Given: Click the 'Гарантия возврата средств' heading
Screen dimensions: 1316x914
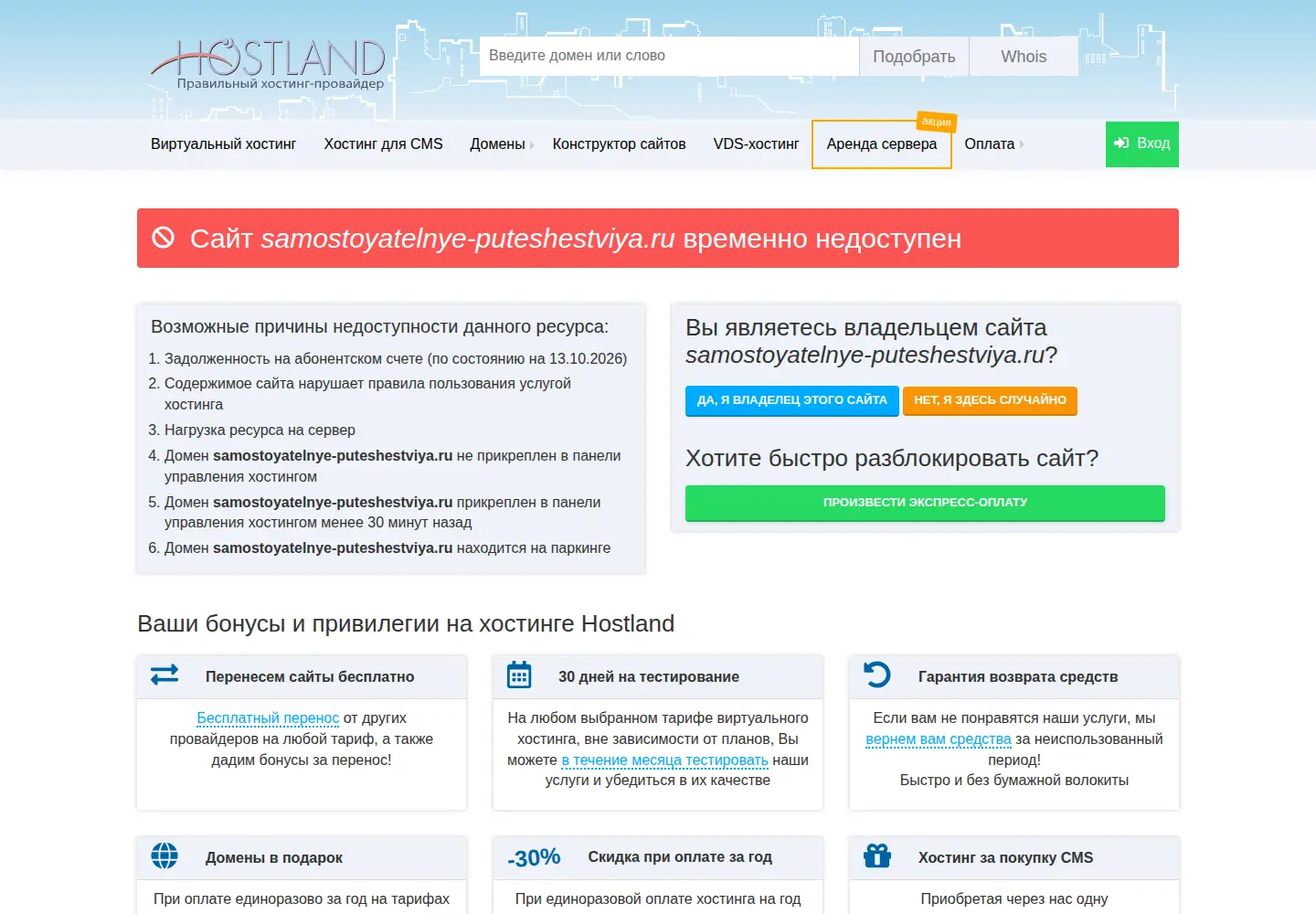Looking at the screenshot, I should point(1018,677).
